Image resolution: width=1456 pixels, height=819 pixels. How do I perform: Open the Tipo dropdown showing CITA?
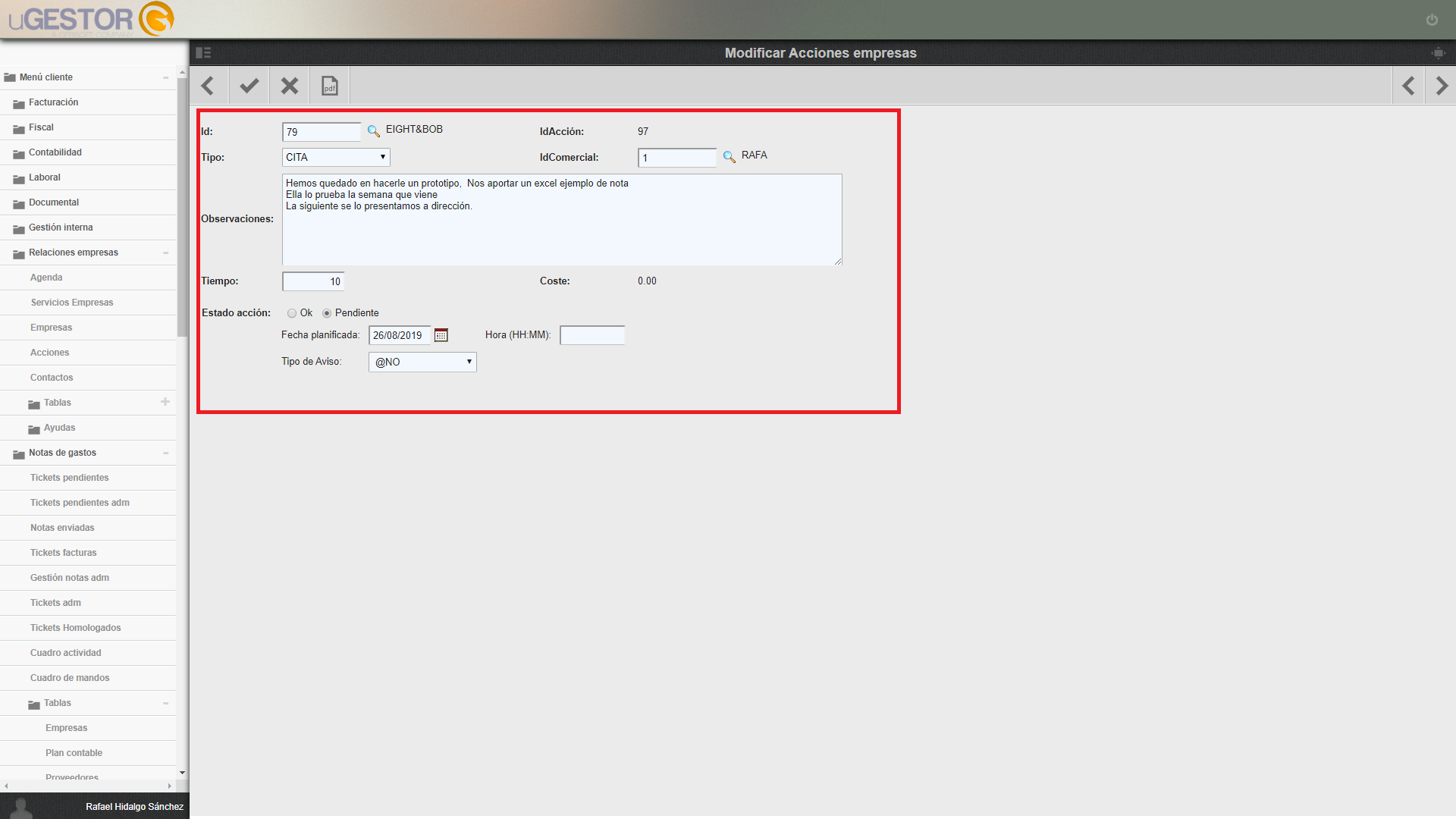[336, 157]
